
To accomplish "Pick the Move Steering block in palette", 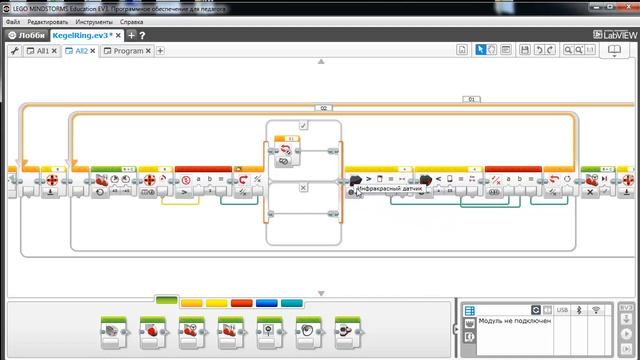I will click(x=191, y=333).
